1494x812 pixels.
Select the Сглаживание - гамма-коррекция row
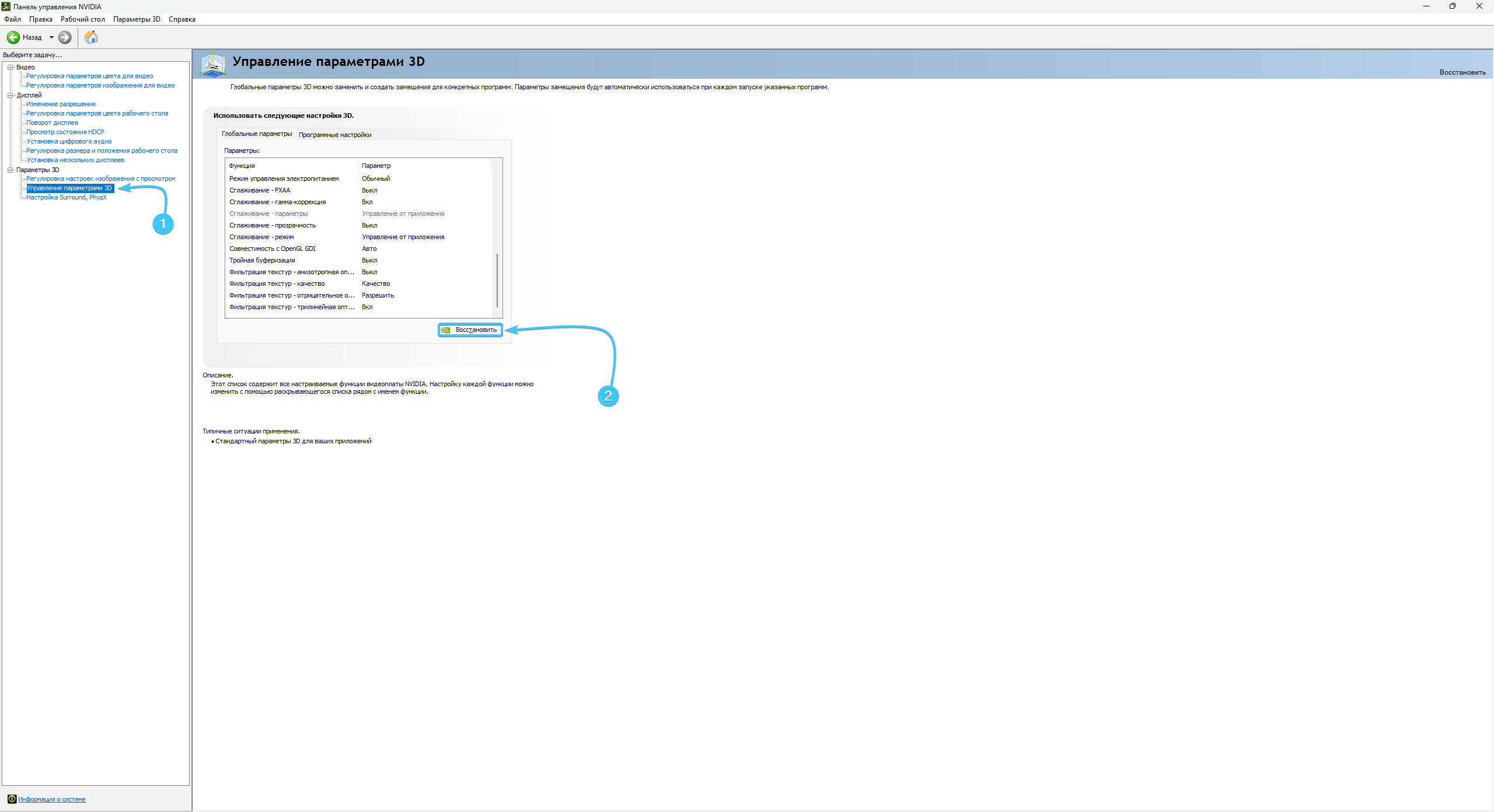tap(359, 202)
